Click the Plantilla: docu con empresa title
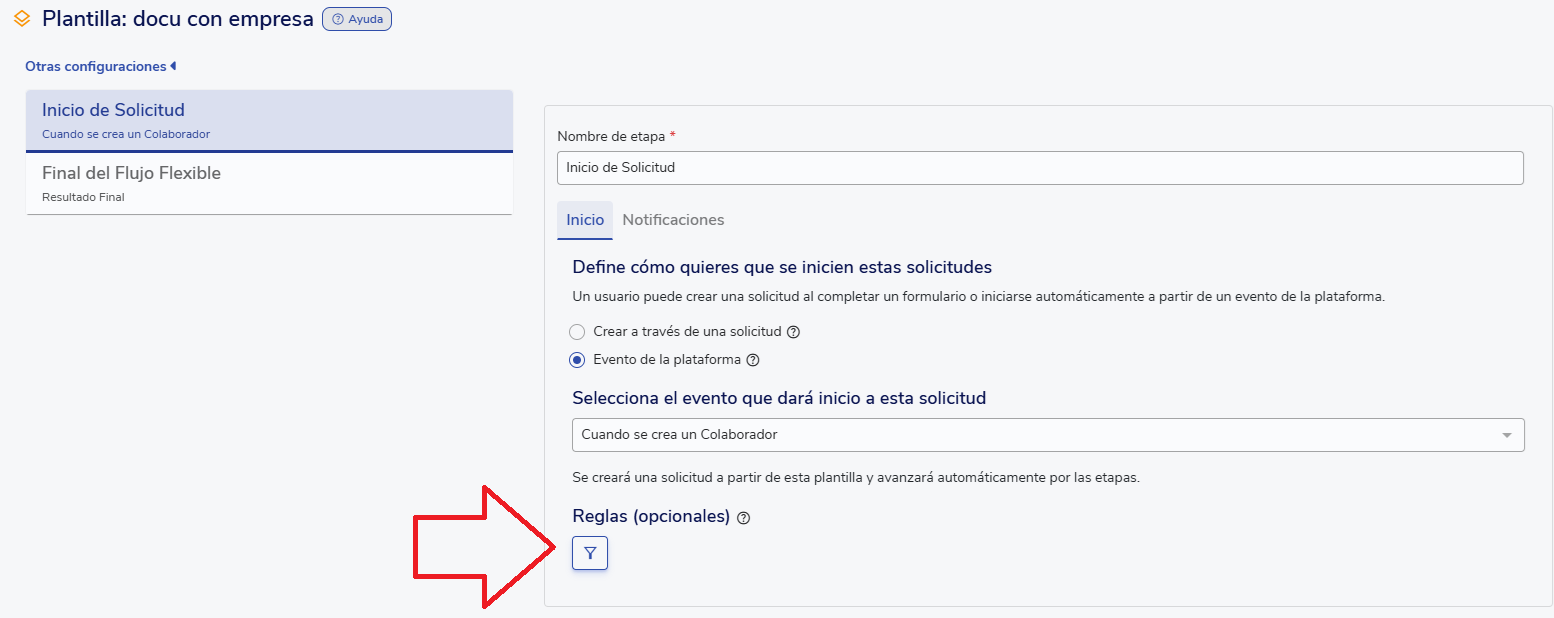The width and height of the screenshot is (1554, 618). tap(177, 19)
